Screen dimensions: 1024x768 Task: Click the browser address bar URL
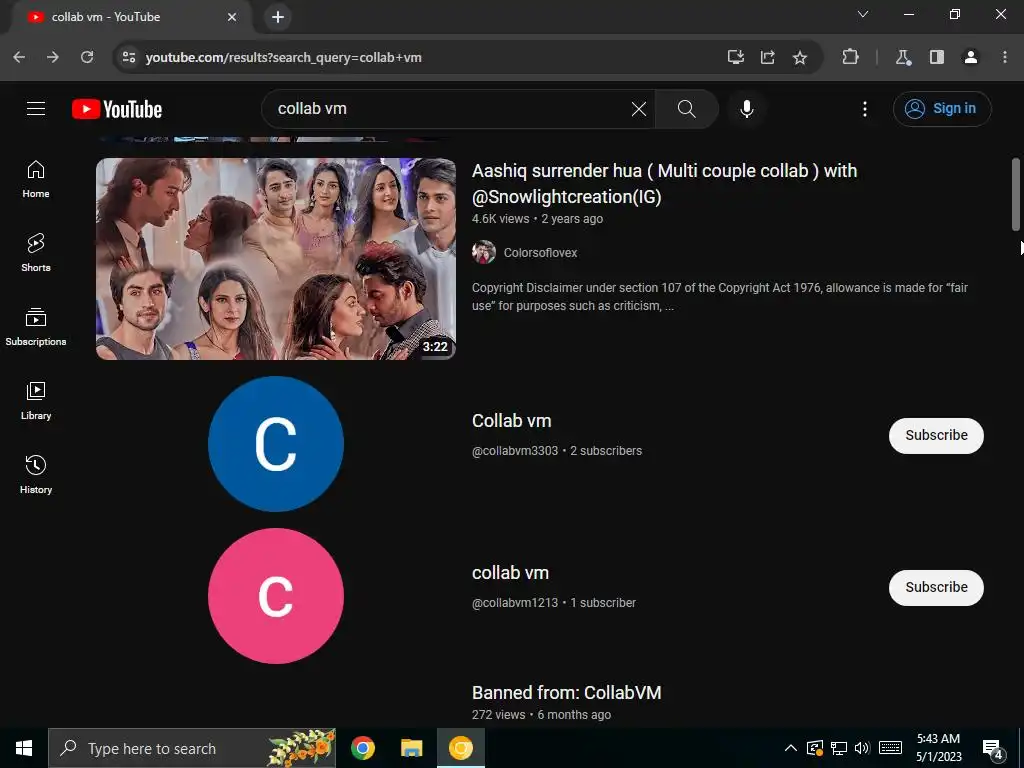[x=283, y=57]
